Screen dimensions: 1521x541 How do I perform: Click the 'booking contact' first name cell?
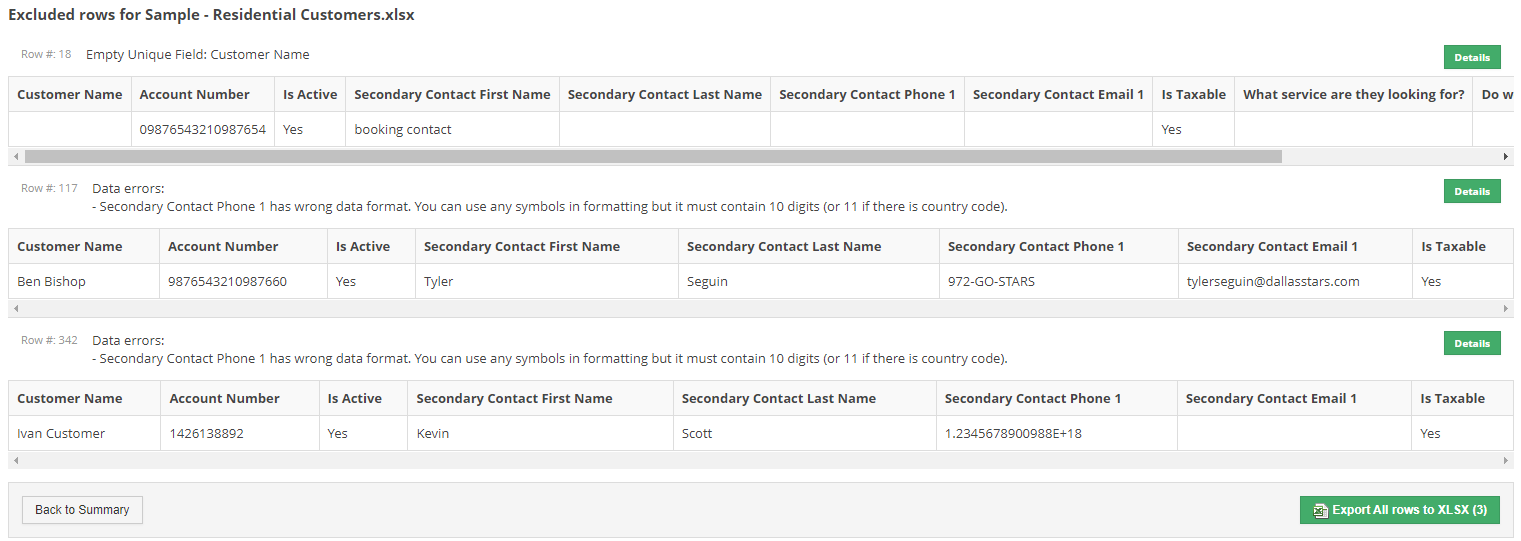(452, 130)
